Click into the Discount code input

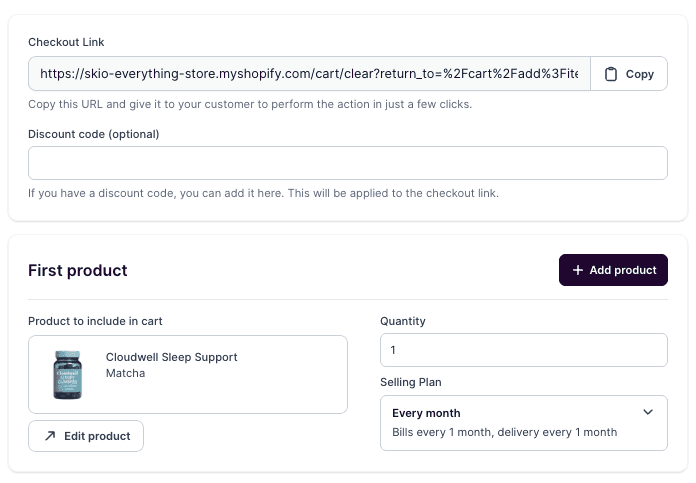tap(347, 163)
